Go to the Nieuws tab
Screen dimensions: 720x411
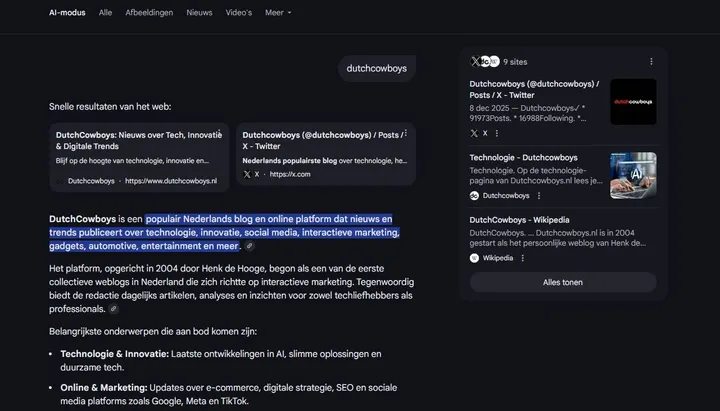(x=199, y=13)
